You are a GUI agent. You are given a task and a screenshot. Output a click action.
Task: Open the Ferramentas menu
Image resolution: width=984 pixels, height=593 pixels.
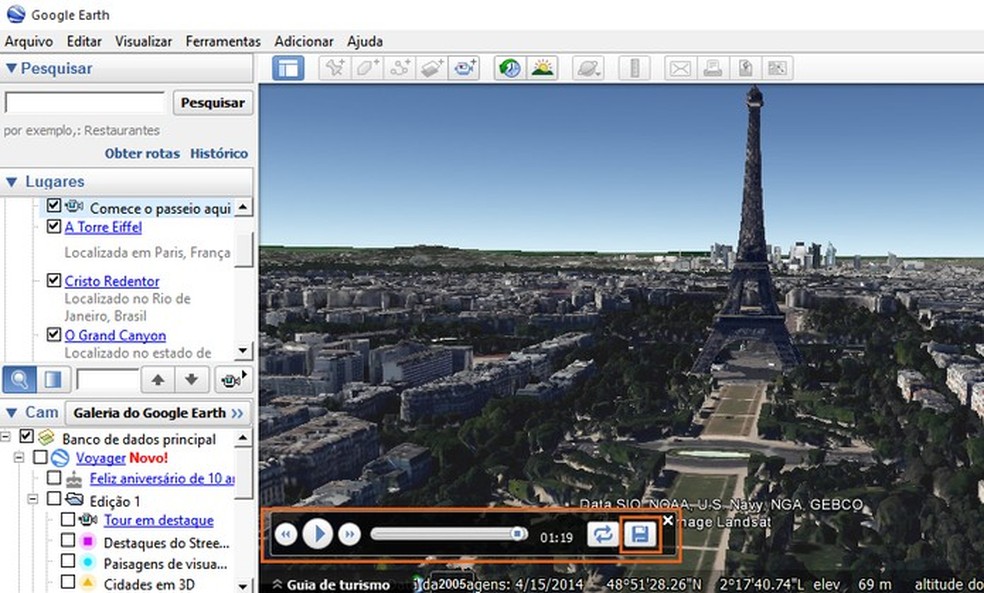(222, 41)
